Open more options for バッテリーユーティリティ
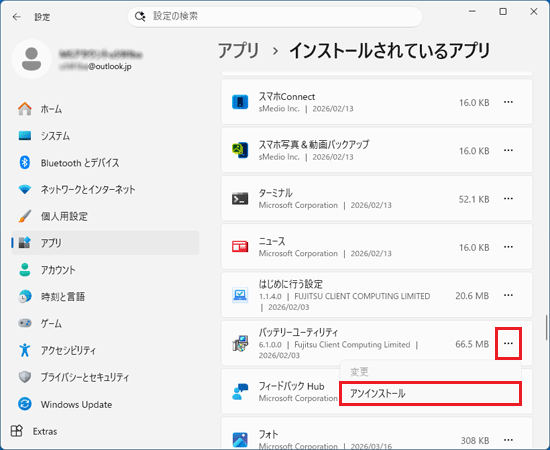Image resolution: width=550 pixels, height=450 pixels. tap(508, 343)
